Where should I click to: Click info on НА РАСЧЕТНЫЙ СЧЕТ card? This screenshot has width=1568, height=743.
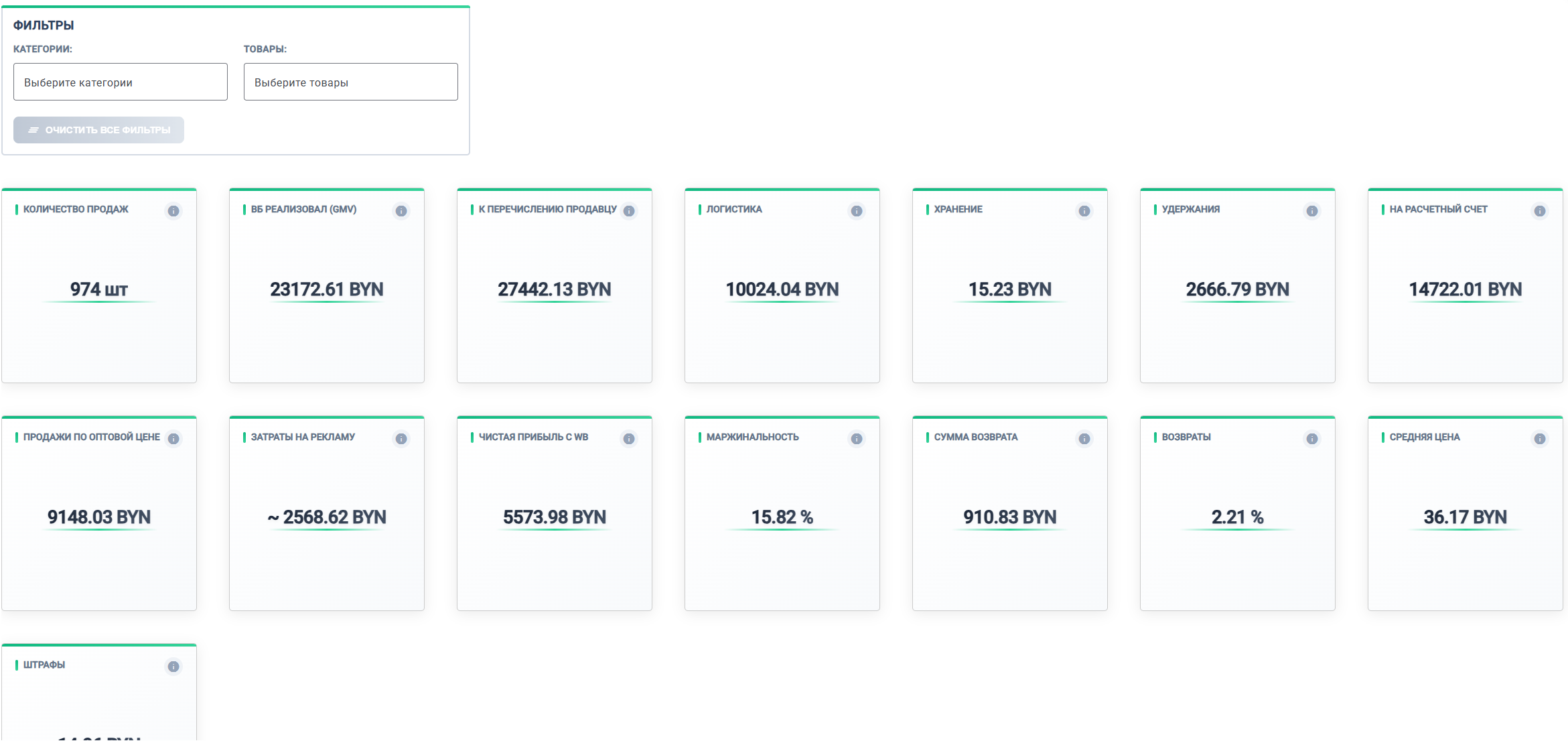pos(1540,211)
